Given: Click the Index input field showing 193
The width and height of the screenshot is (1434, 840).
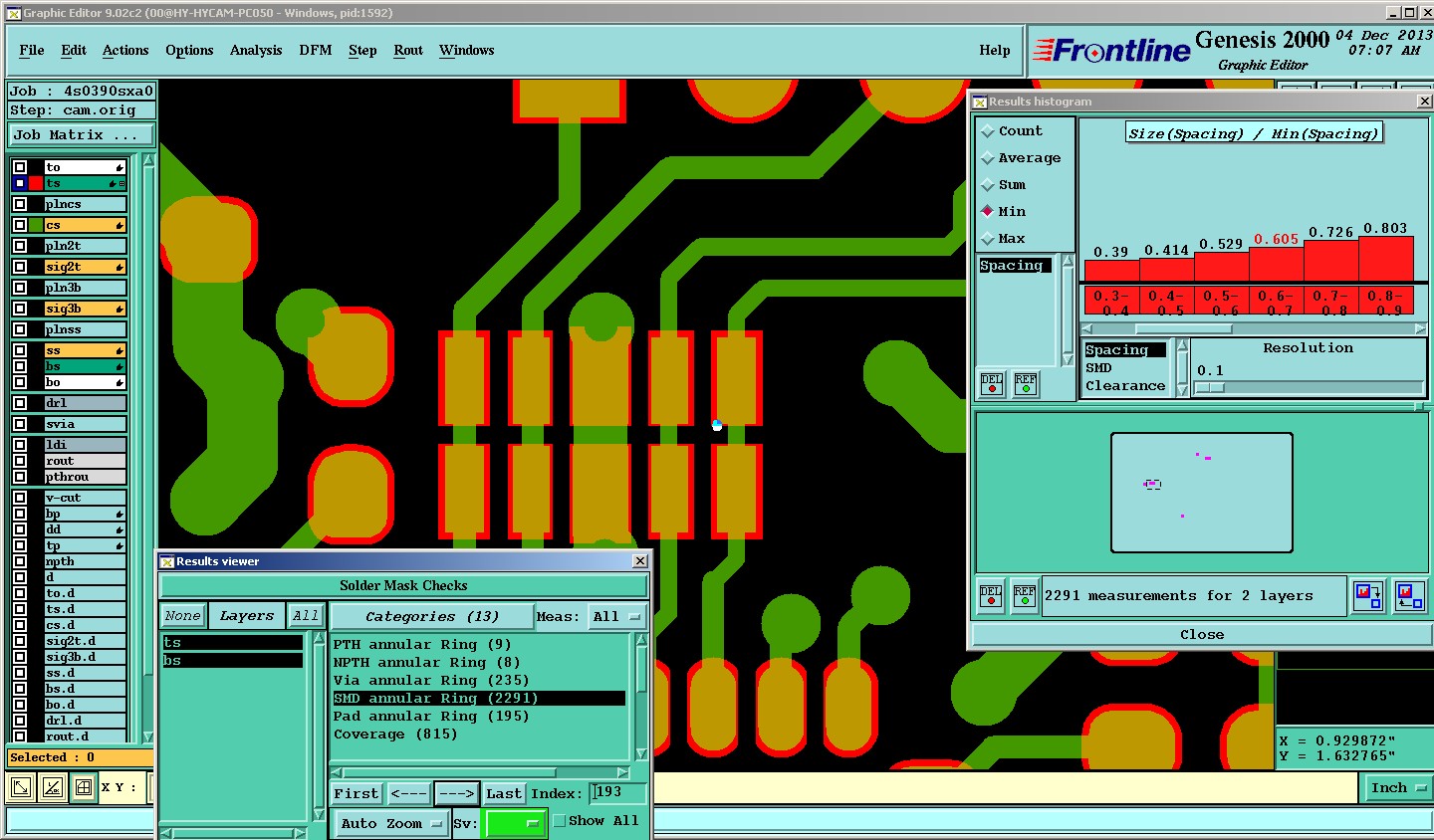Looking at the screenshot, I should coord(617,793).
